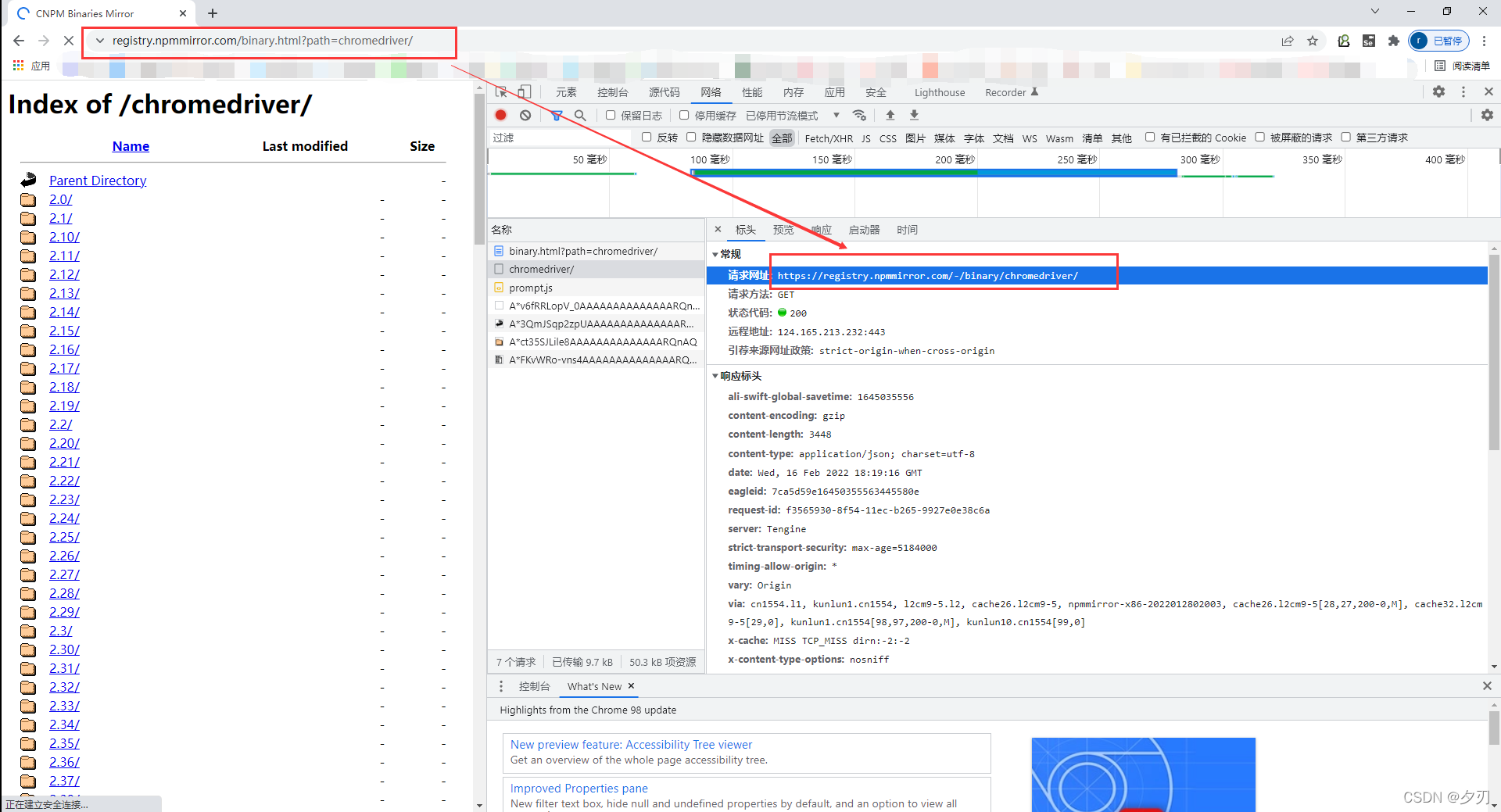Open New preview feature Accessibility Tree link

pyautogui.click(x=631, y=745)
